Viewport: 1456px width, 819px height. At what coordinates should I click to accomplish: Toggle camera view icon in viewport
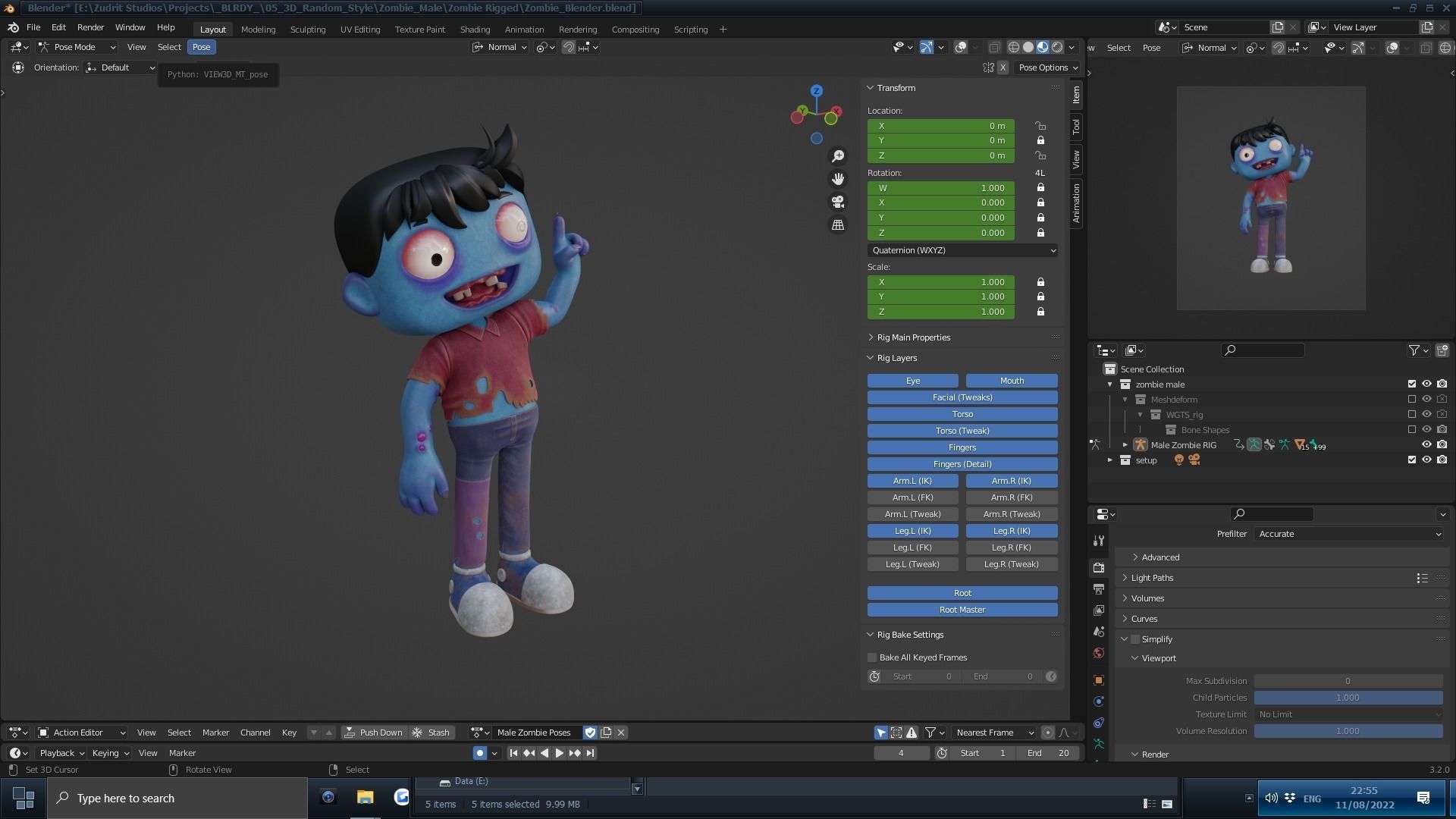[838, 202]
